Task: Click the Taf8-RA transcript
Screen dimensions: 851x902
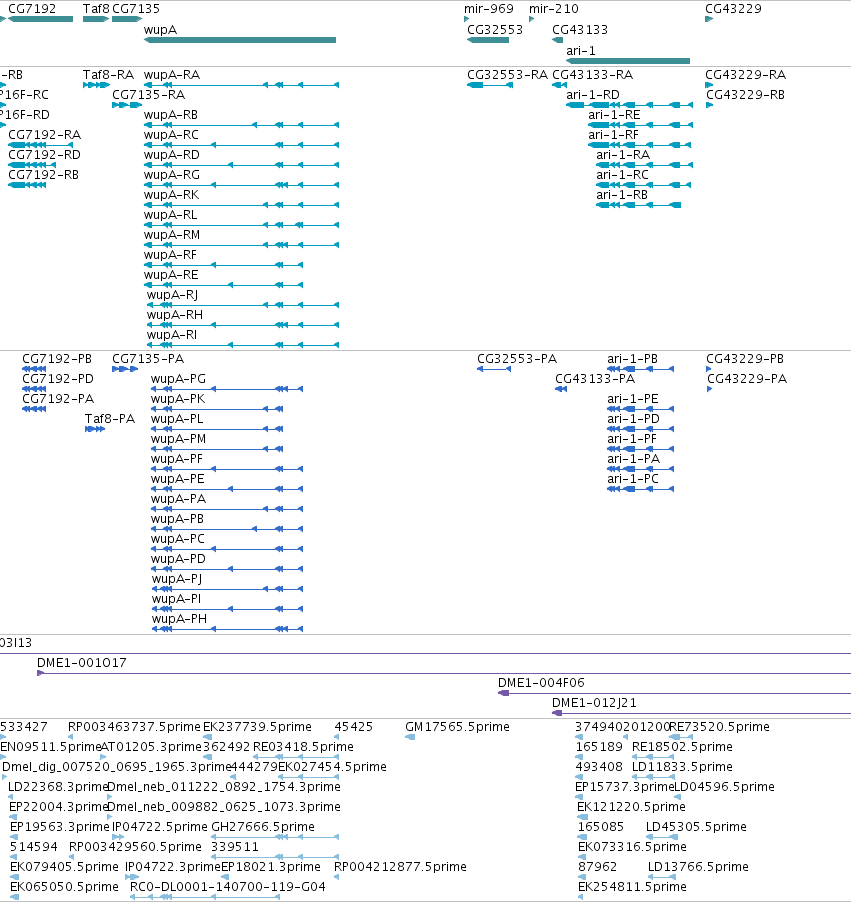Action: coord(96,85)
